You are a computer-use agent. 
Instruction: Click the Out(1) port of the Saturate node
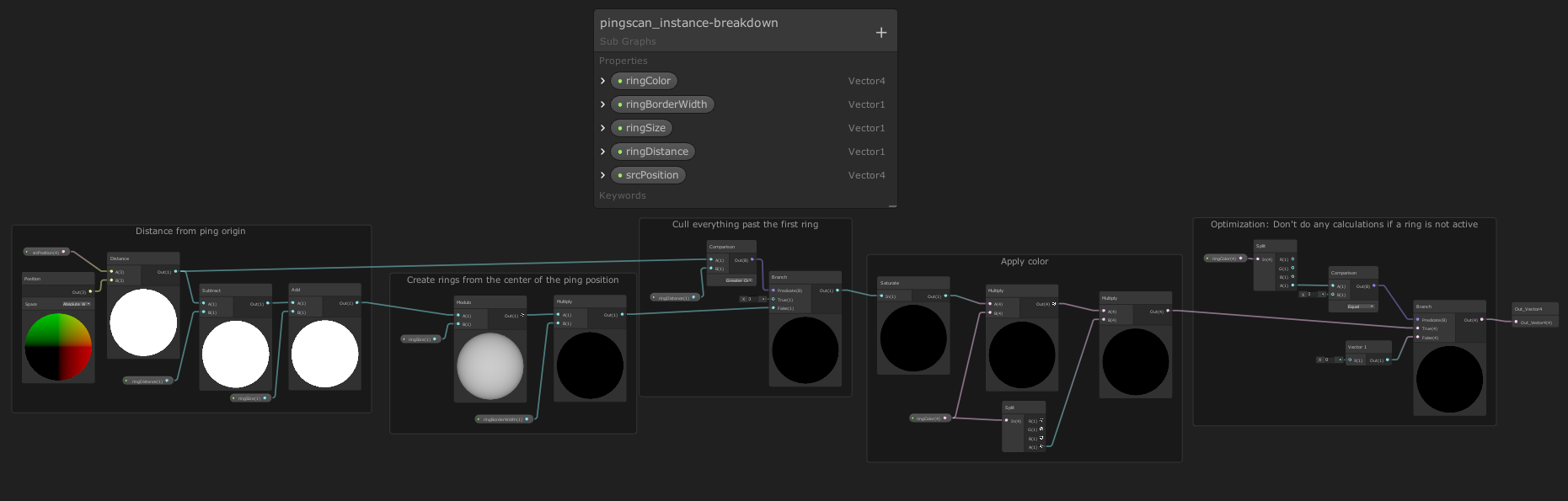point(945,296)
